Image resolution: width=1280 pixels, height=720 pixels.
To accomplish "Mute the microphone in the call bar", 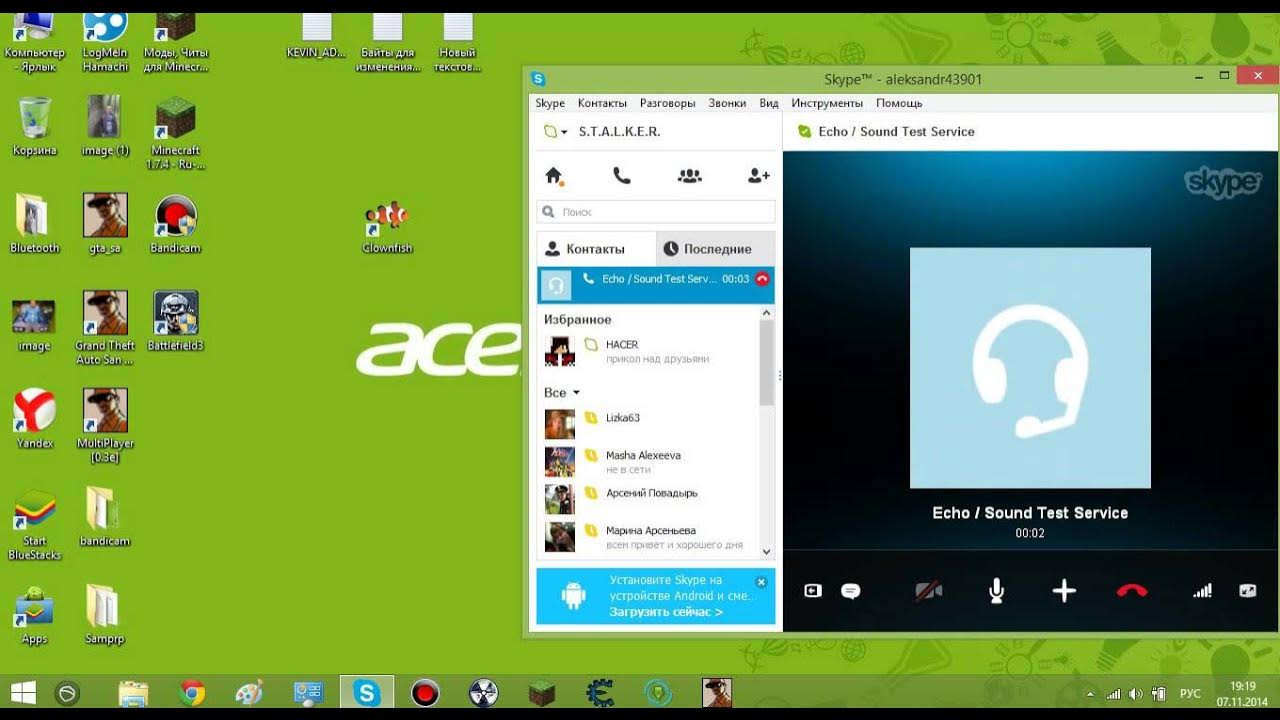I will pyautogui.click(x=996, y=591).
